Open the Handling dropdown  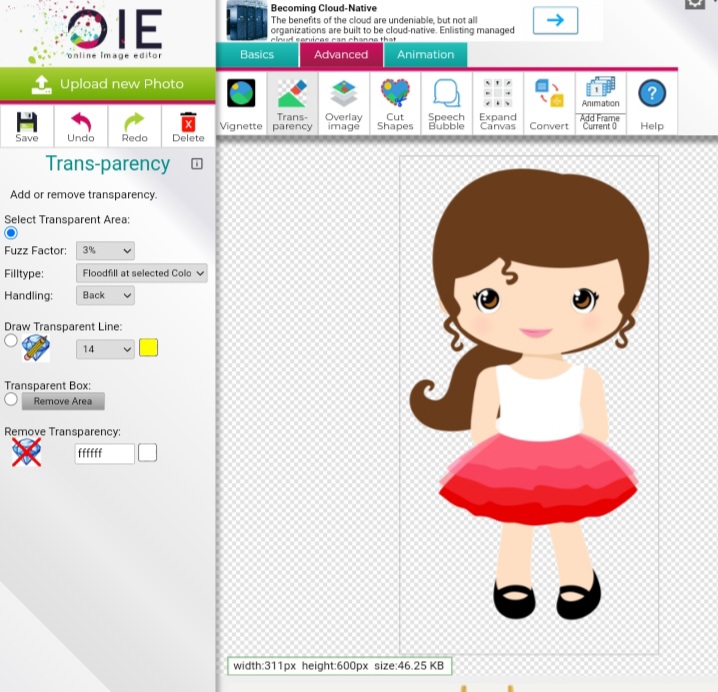105,295
